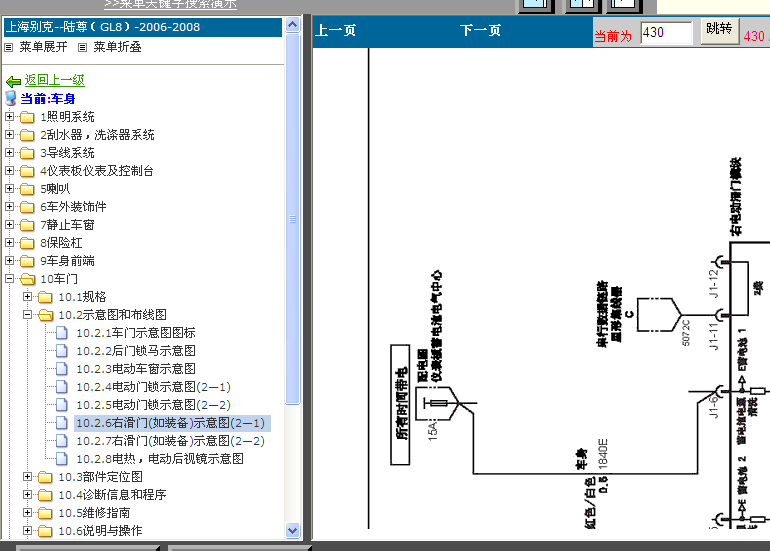Collapse the 10车门 folder
Viewport: 770px width, 551px height.
[9, 279]
